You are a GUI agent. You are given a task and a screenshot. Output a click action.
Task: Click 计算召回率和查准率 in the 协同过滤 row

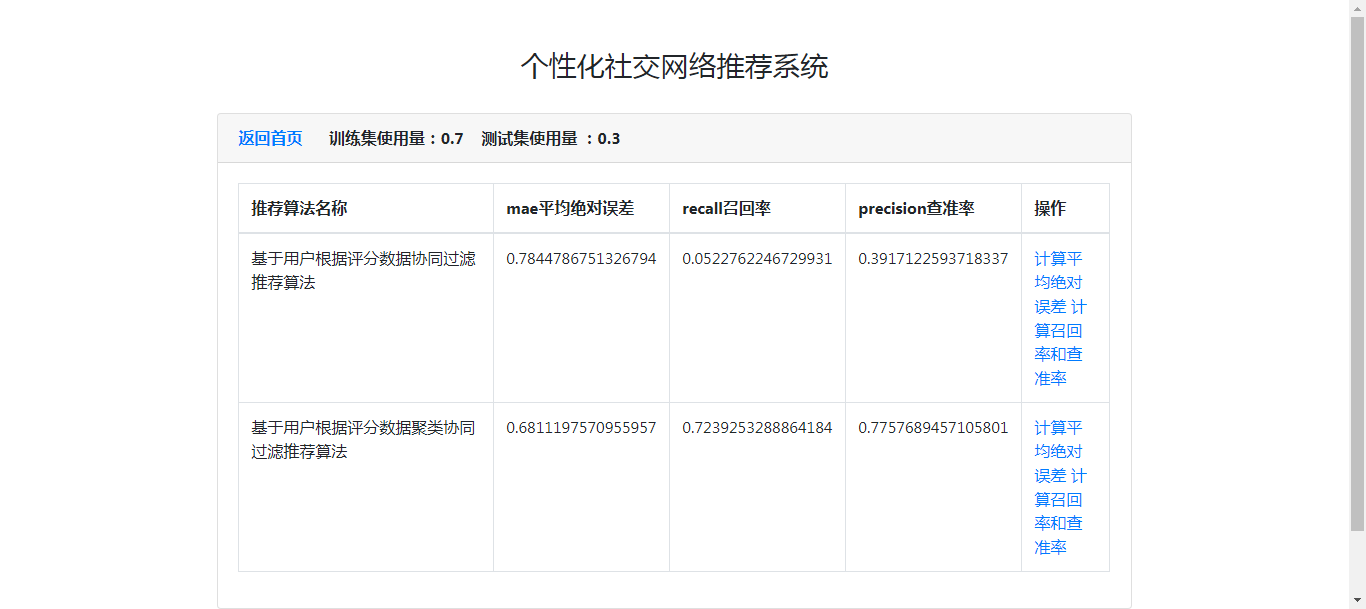(x=1060, y=342)
